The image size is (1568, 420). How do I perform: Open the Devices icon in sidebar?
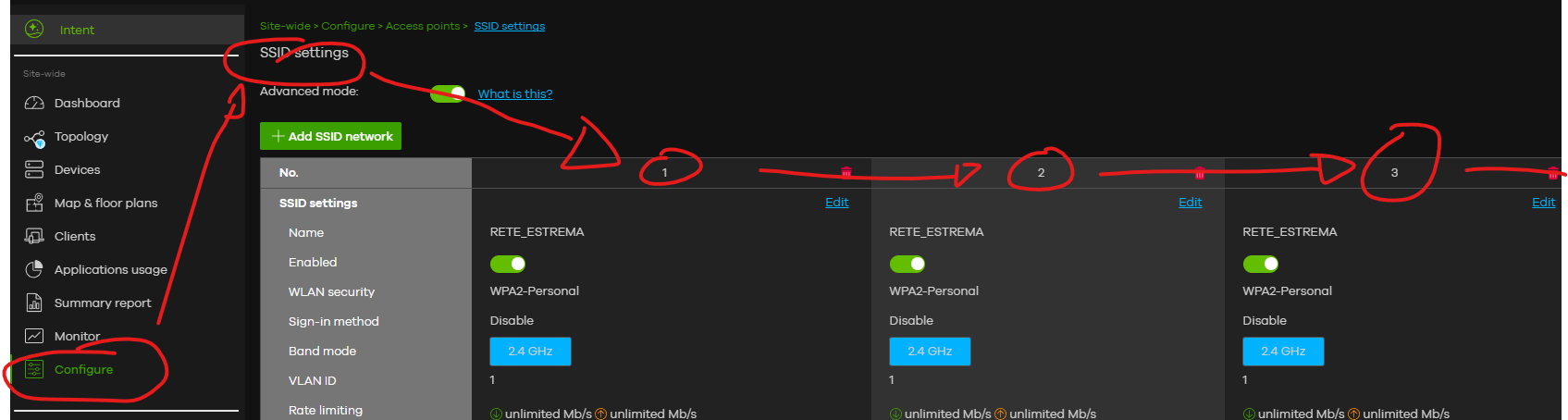click(x=34, y=169)
